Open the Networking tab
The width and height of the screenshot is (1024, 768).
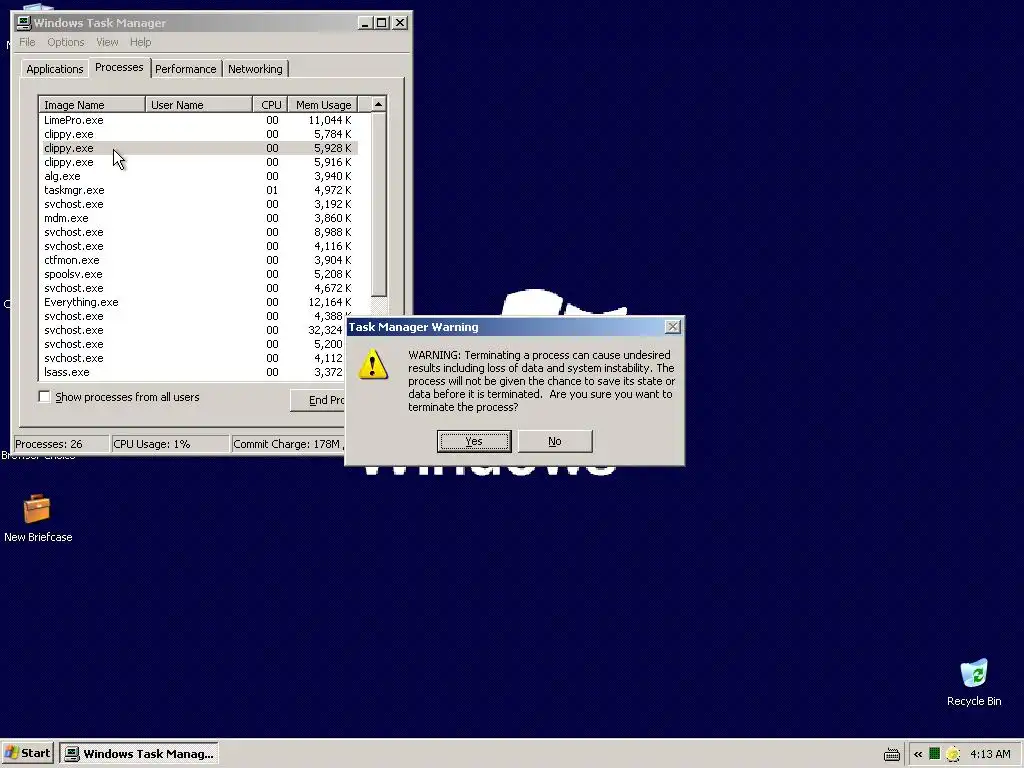pyautogui.click(x=255, y=69)
